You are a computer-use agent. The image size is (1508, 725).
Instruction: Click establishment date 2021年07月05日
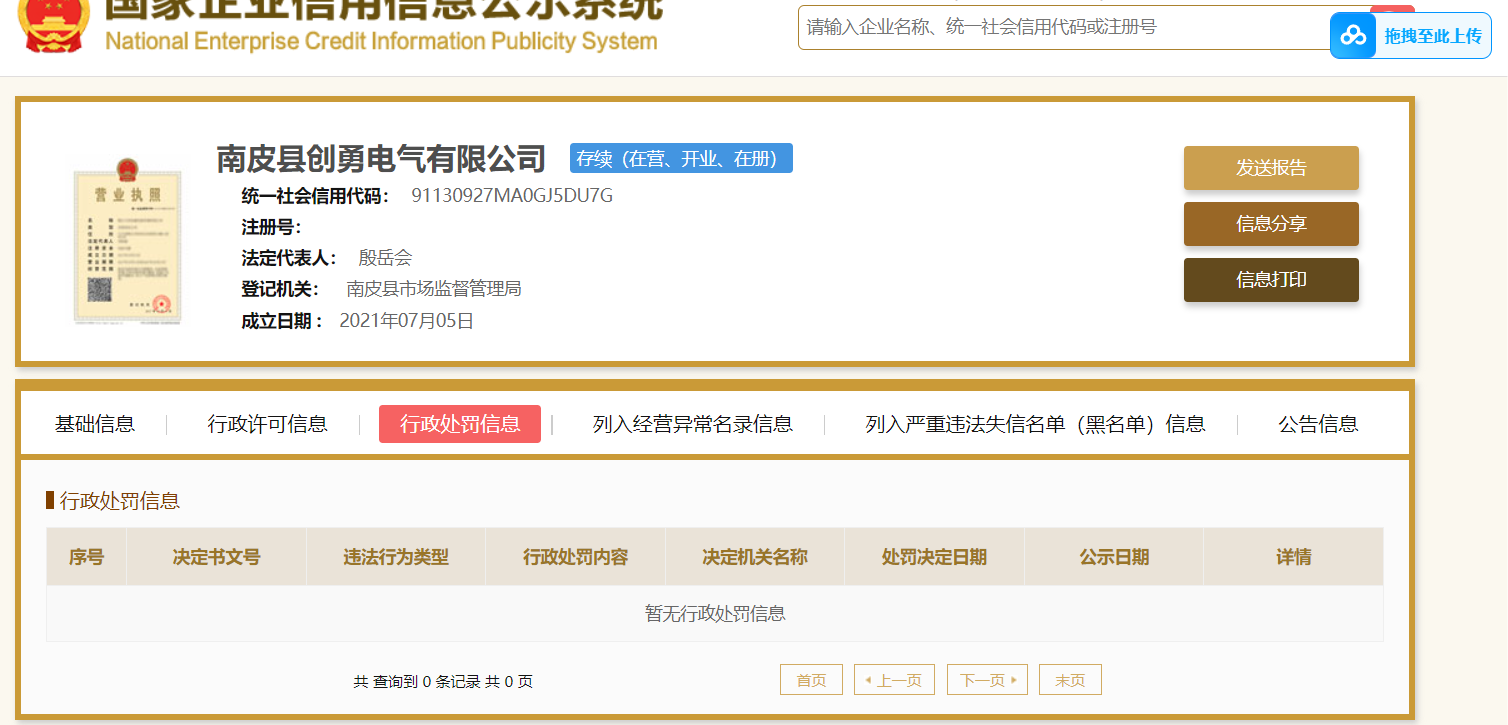[x=407, y=321]
